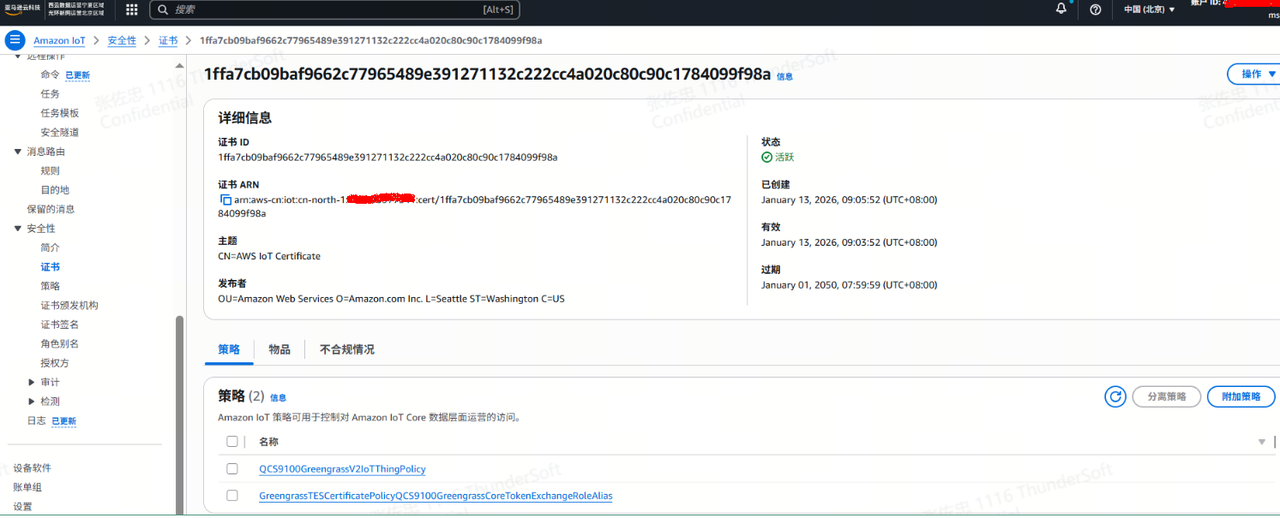
Task: Open 证书颁发机构 in the sidebar
Action: [69, 305]
